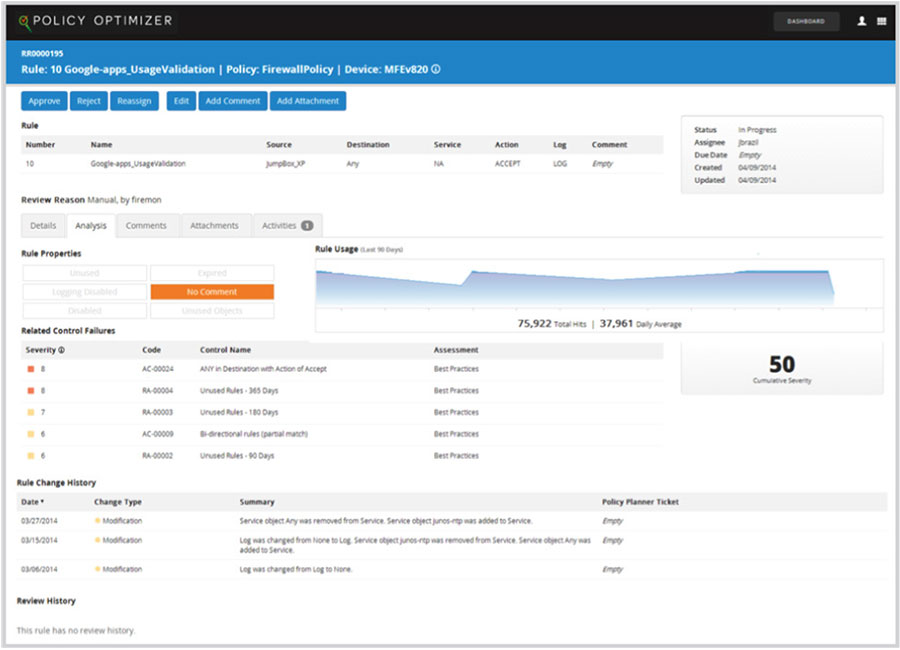Click control code AC-00024
900x650 pixels.
(158, 369)
